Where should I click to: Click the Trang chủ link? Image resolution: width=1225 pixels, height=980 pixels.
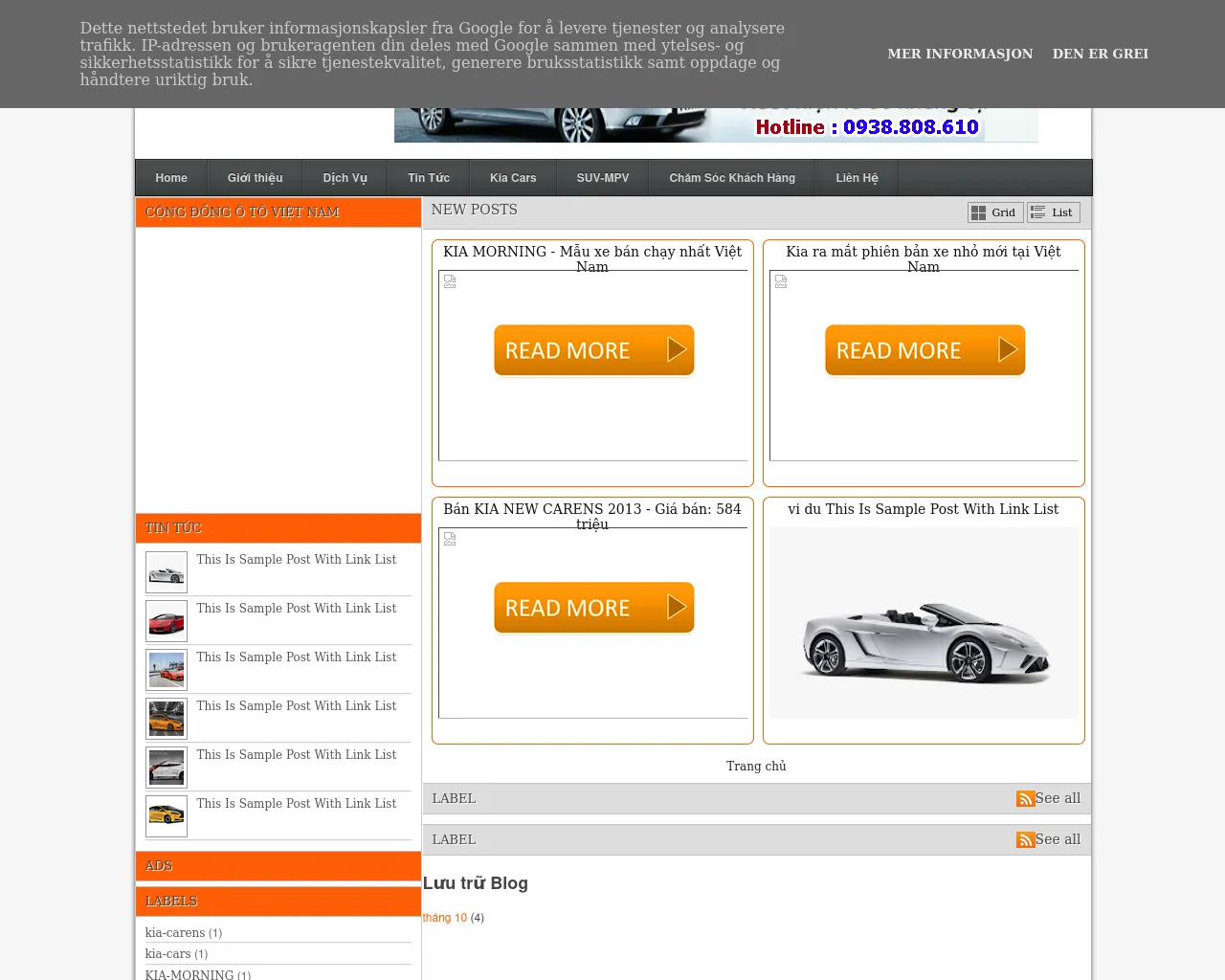pos(756,766)
